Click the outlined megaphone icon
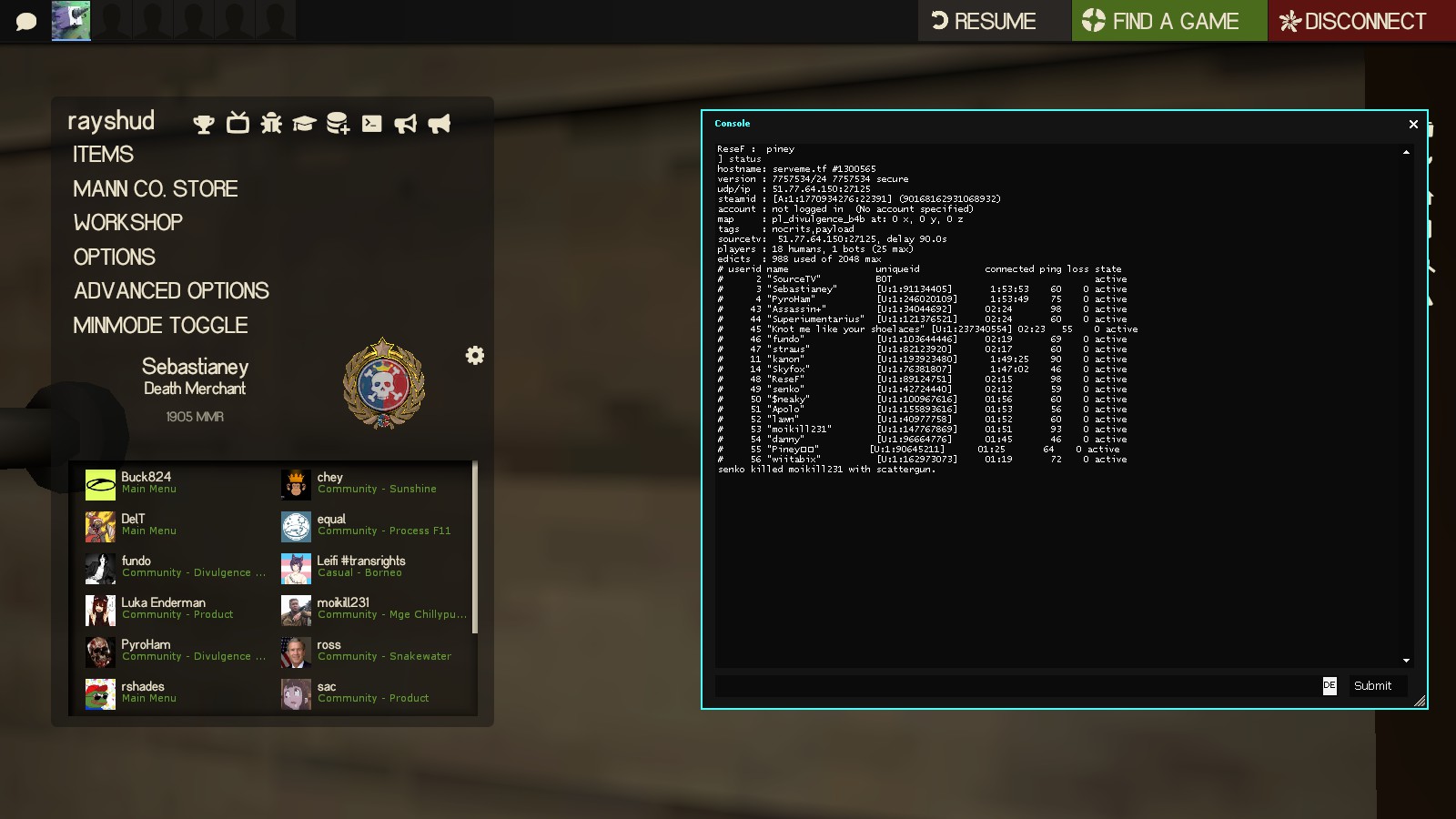 pos(406,124)
